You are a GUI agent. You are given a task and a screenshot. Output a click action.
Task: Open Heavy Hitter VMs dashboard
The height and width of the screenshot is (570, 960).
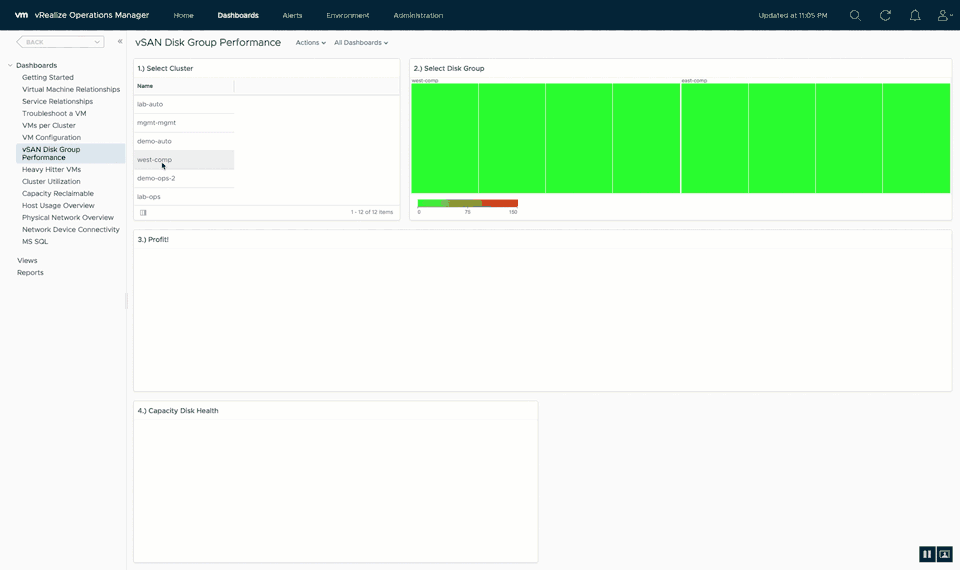click(x=51, y=170)
